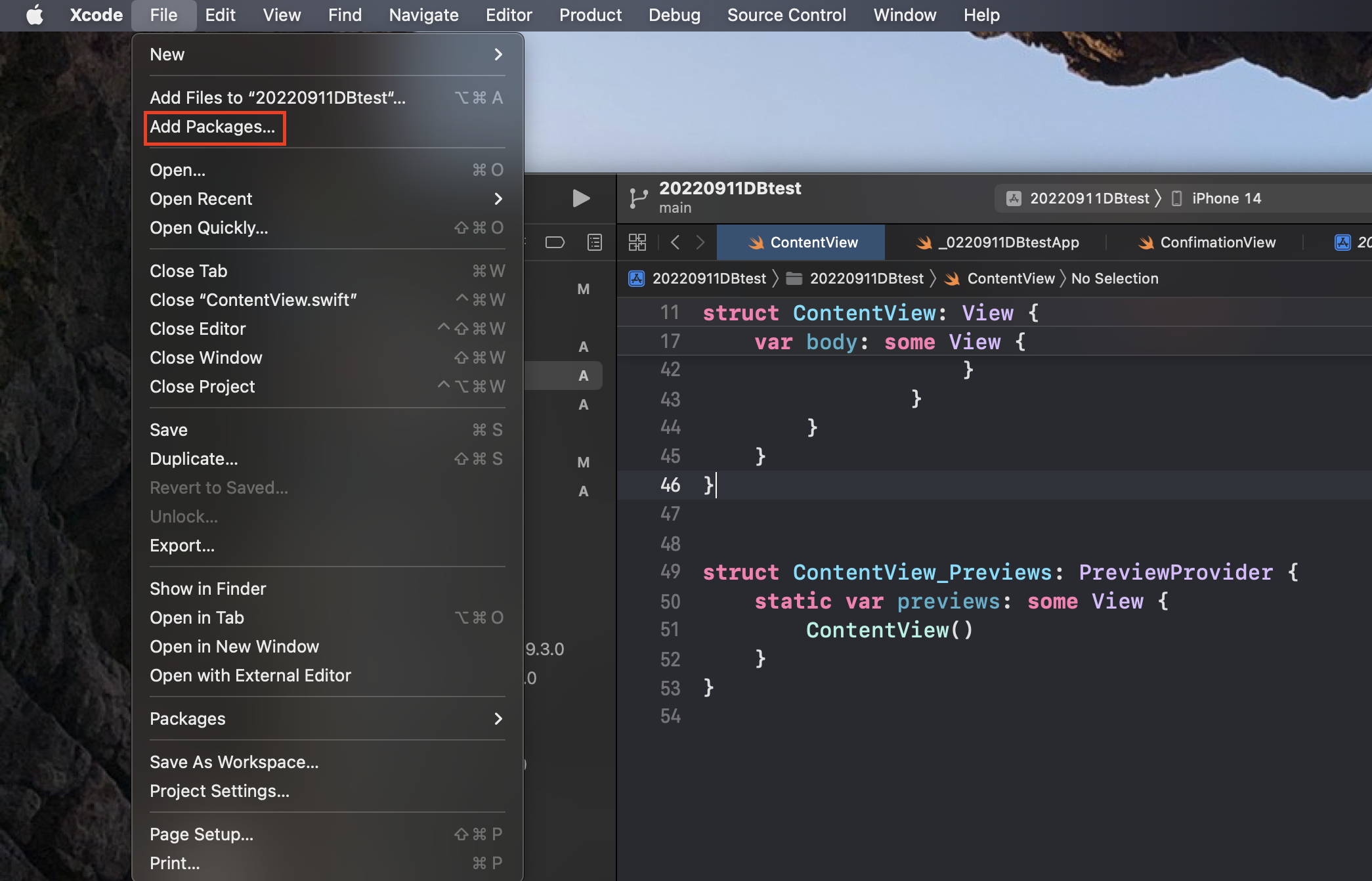Select Open with External Editor
The height and width of the screenshot is (881, 1372).
327,676
